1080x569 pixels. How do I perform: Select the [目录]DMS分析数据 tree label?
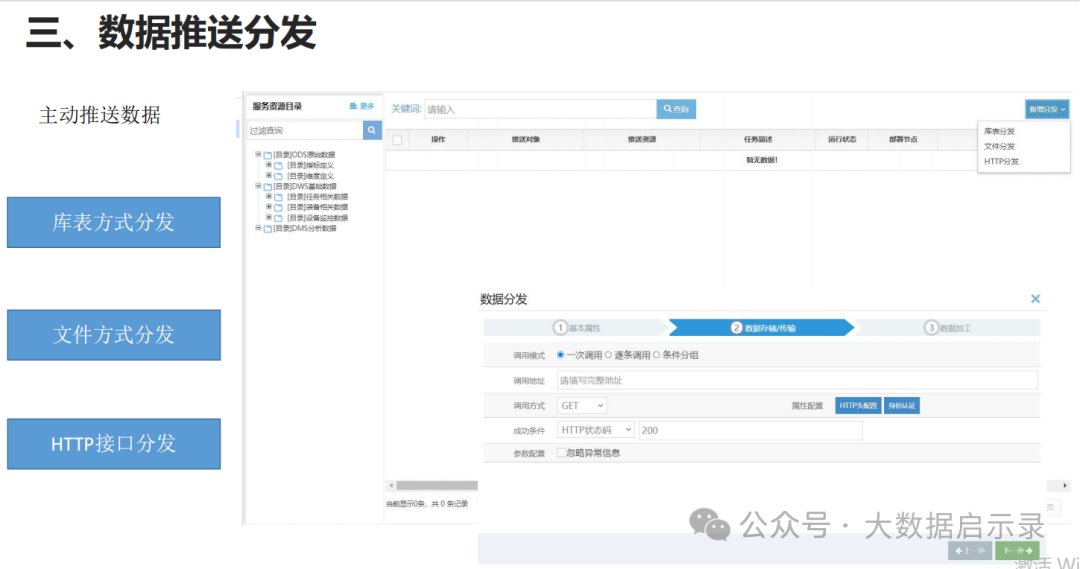click(x=304, y=228)
